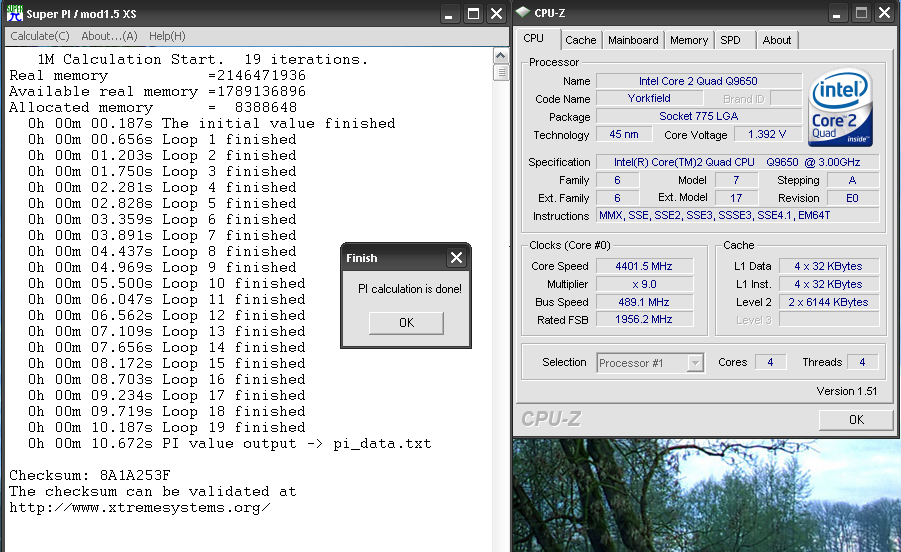Click the Version 1.51 label

[x=846, y=391]
